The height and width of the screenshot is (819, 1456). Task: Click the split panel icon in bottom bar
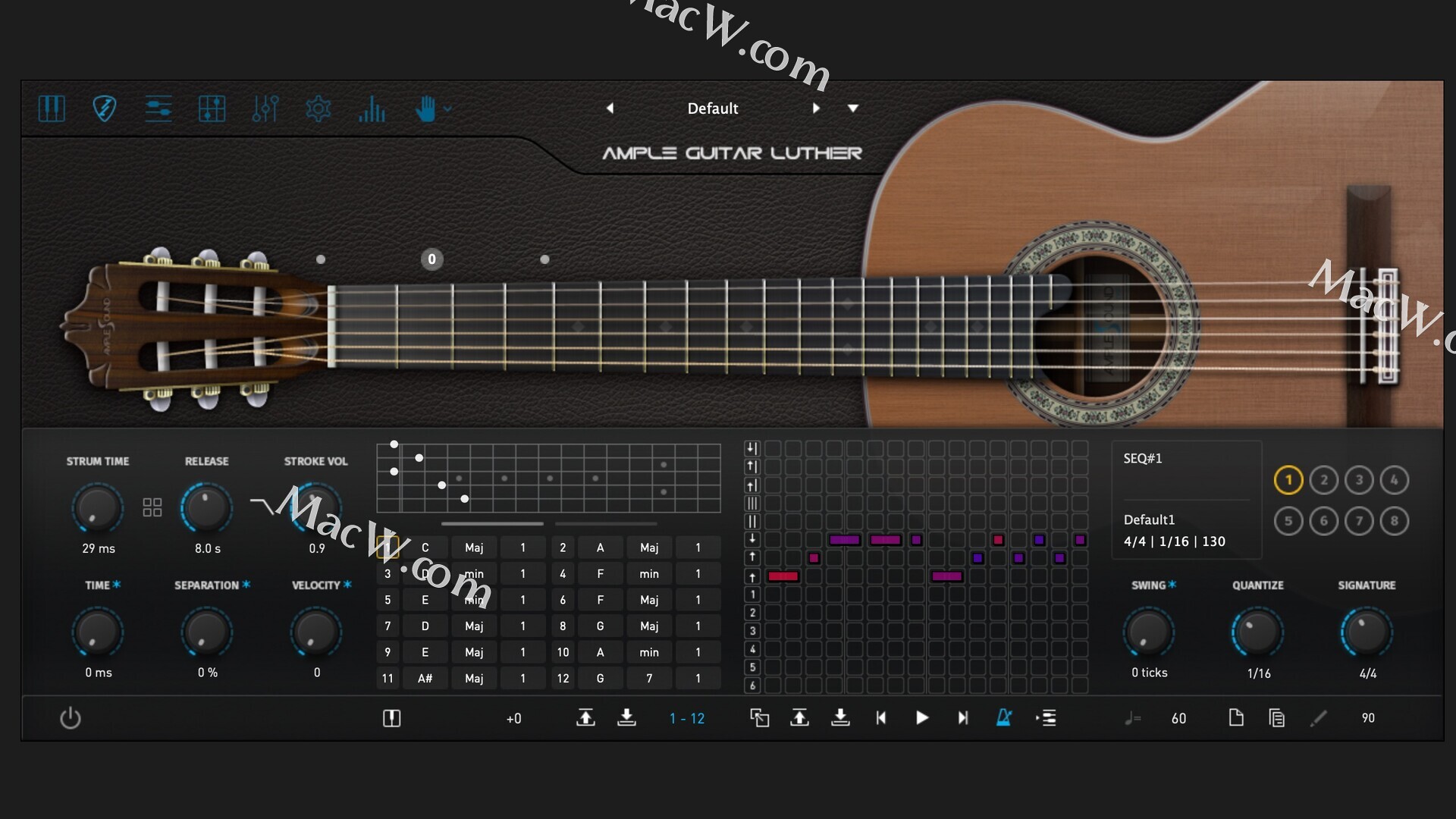tap(391, 717)
